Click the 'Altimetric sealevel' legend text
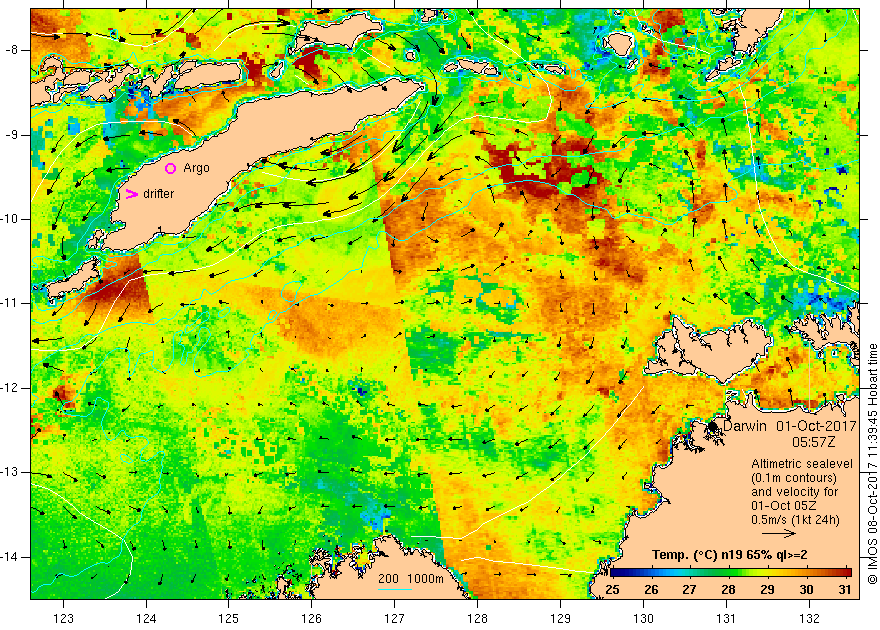The image size is (880, 630). tap(802, 464)
